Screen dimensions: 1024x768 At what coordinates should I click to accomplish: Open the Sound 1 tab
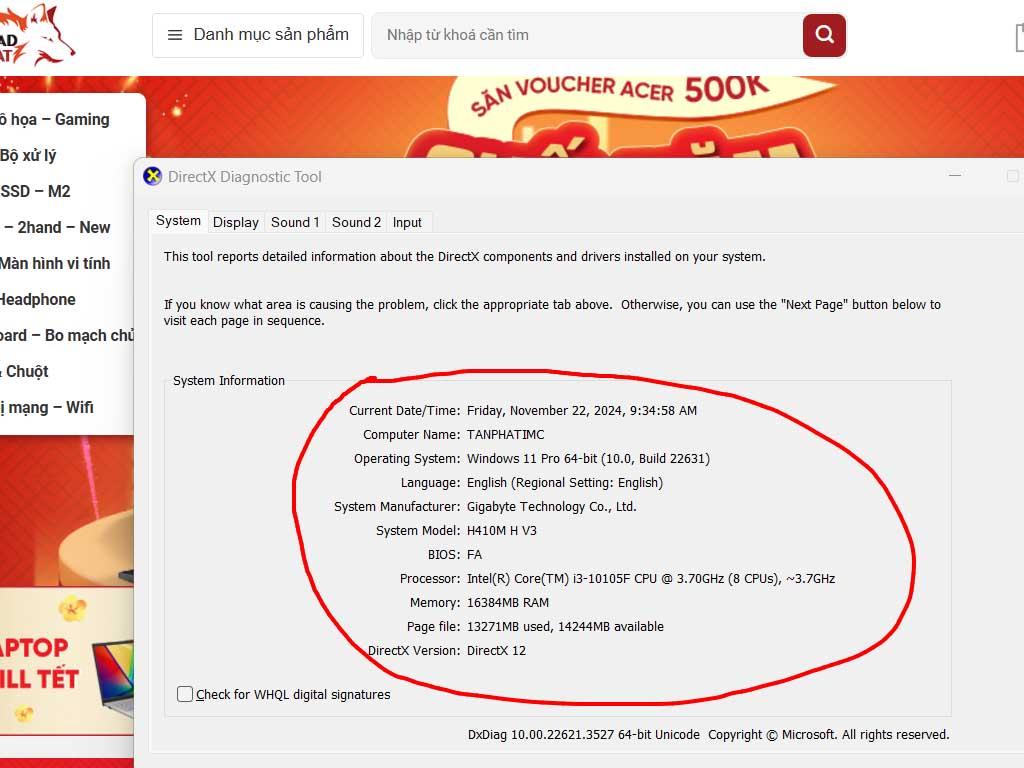pyautogui.click(x=295, y=222)
